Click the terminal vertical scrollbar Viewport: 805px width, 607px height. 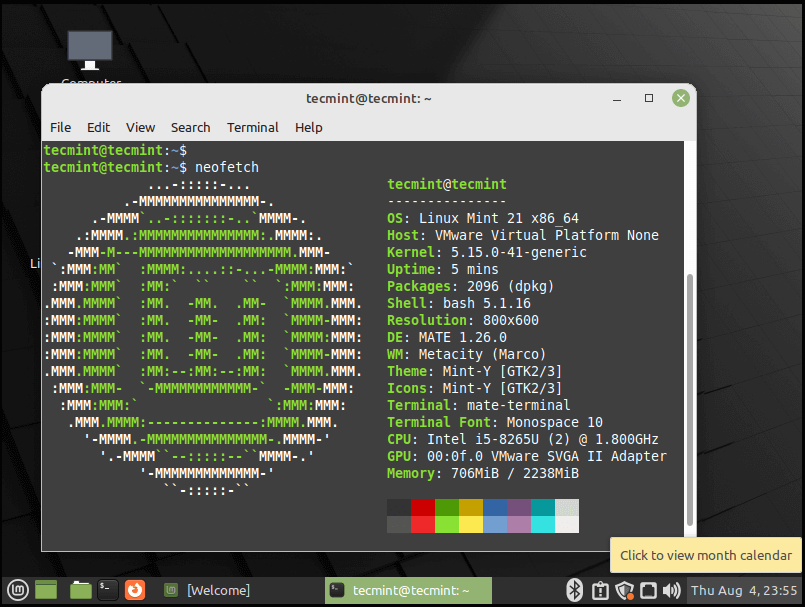pyautogui.click(x=688, y=400)
